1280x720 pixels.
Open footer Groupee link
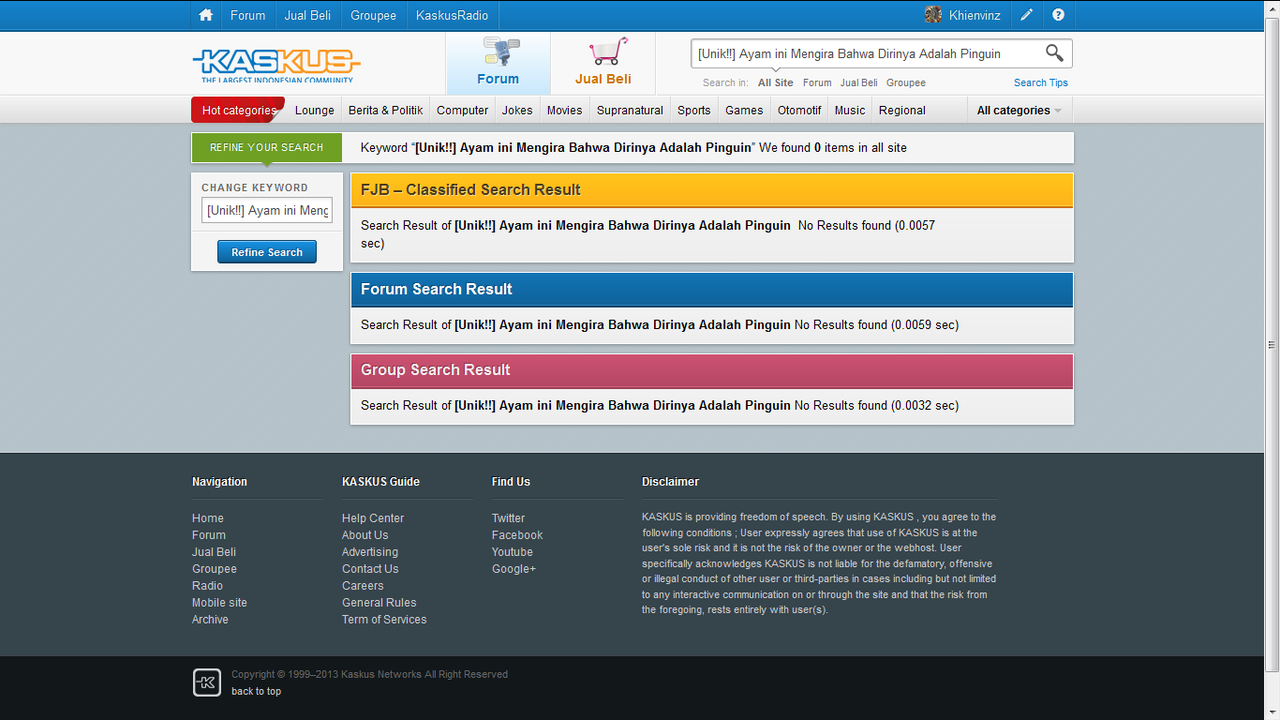[x=214, y=569]
